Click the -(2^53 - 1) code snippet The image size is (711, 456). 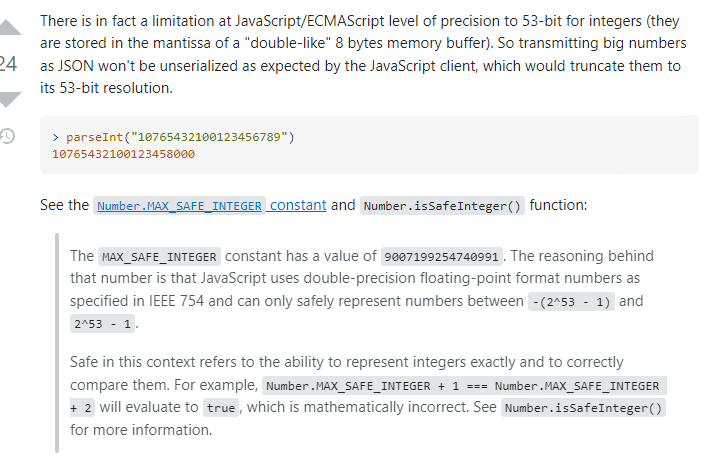[571, 301]
